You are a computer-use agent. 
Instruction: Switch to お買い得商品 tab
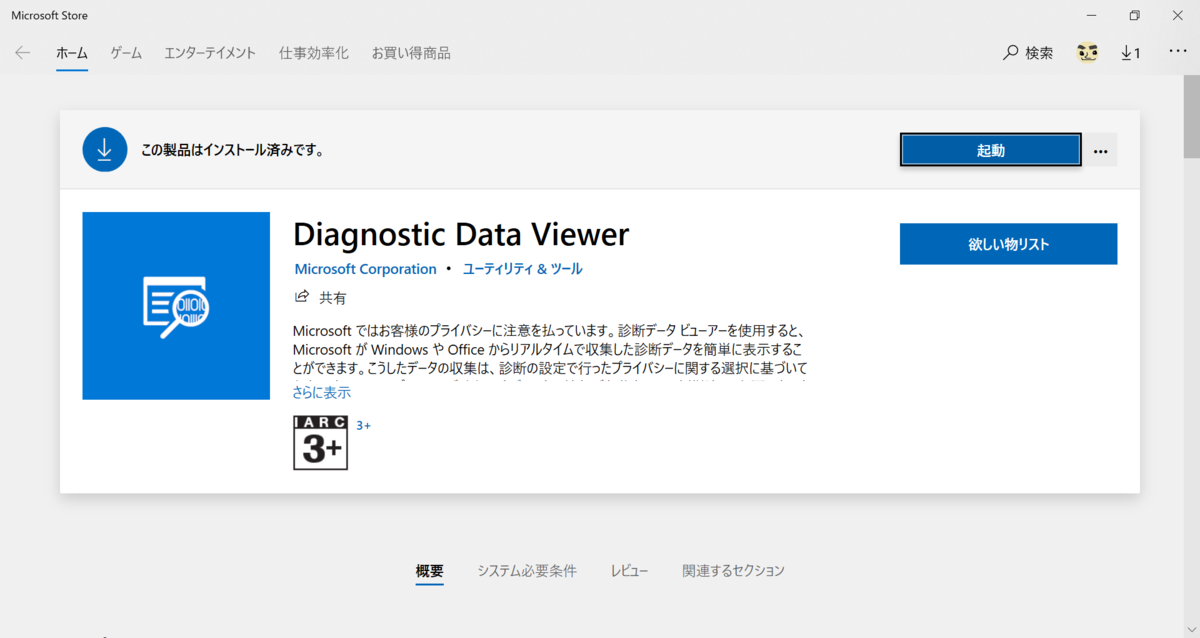tap(411, 53)
